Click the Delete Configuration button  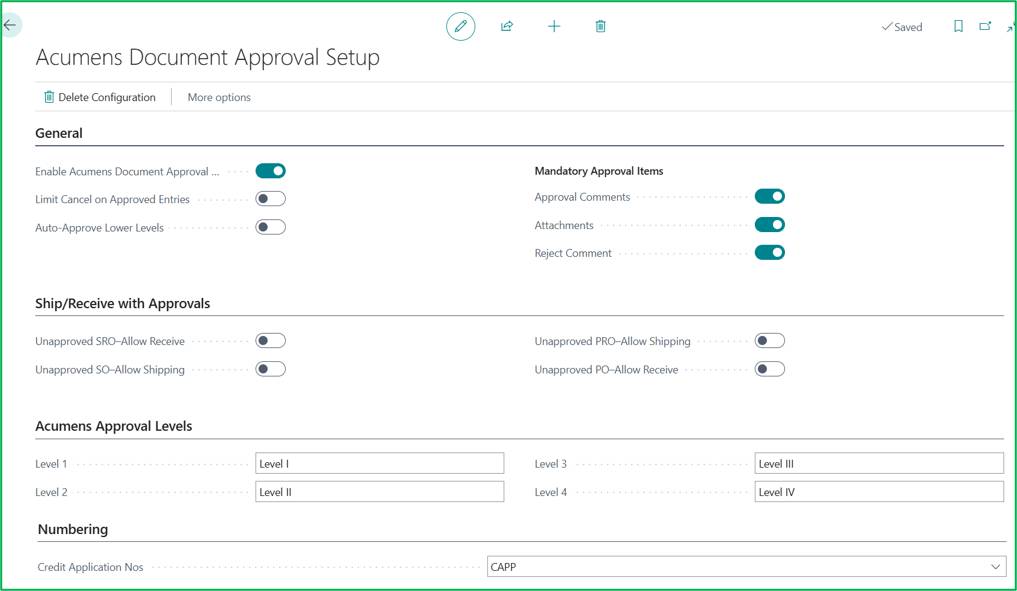100,97
